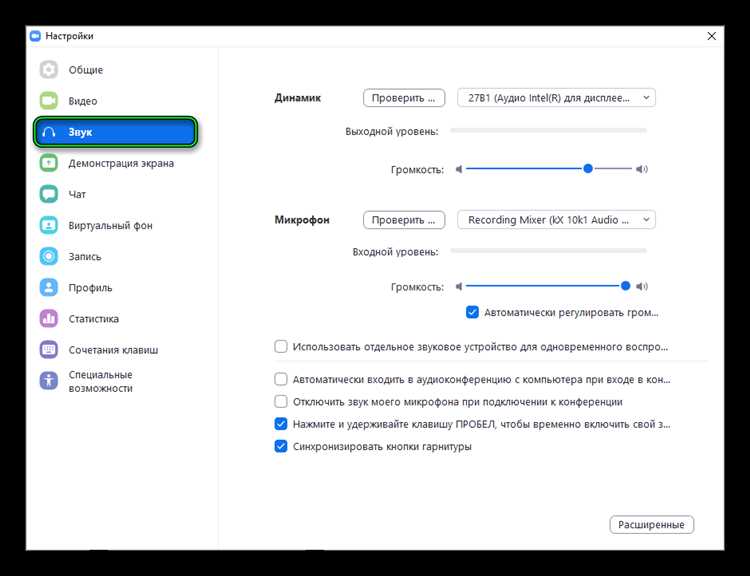Screen dimensions: 750x576
Task: Click the Виртуальный фон icon
Action: point(49,225)
